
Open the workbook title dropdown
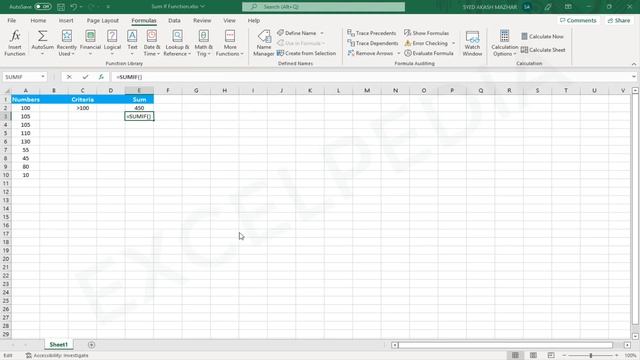click(x=202, y=7)
